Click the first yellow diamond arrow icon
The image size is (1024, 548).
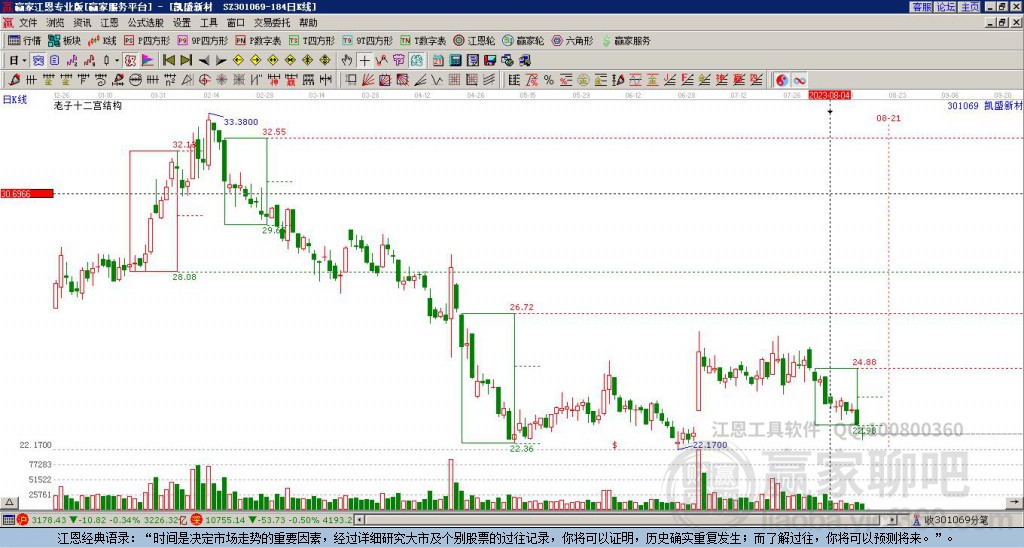[x=238, y=60]
